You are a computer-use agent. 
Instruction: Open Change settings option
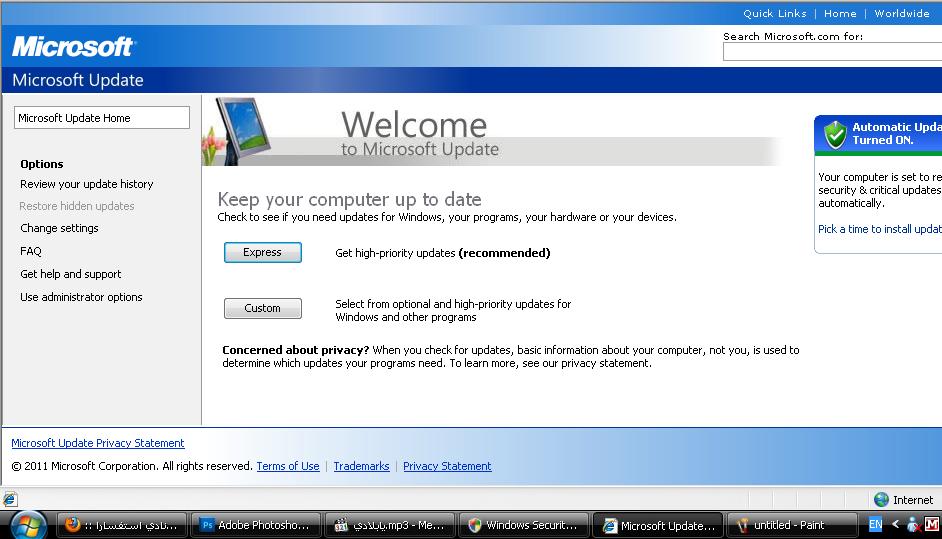point(59,228)
